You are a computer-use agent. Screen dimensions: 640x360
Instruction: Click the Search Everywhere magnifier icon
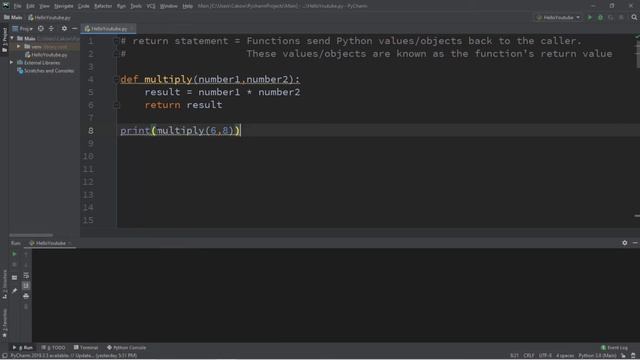point(634,18)
